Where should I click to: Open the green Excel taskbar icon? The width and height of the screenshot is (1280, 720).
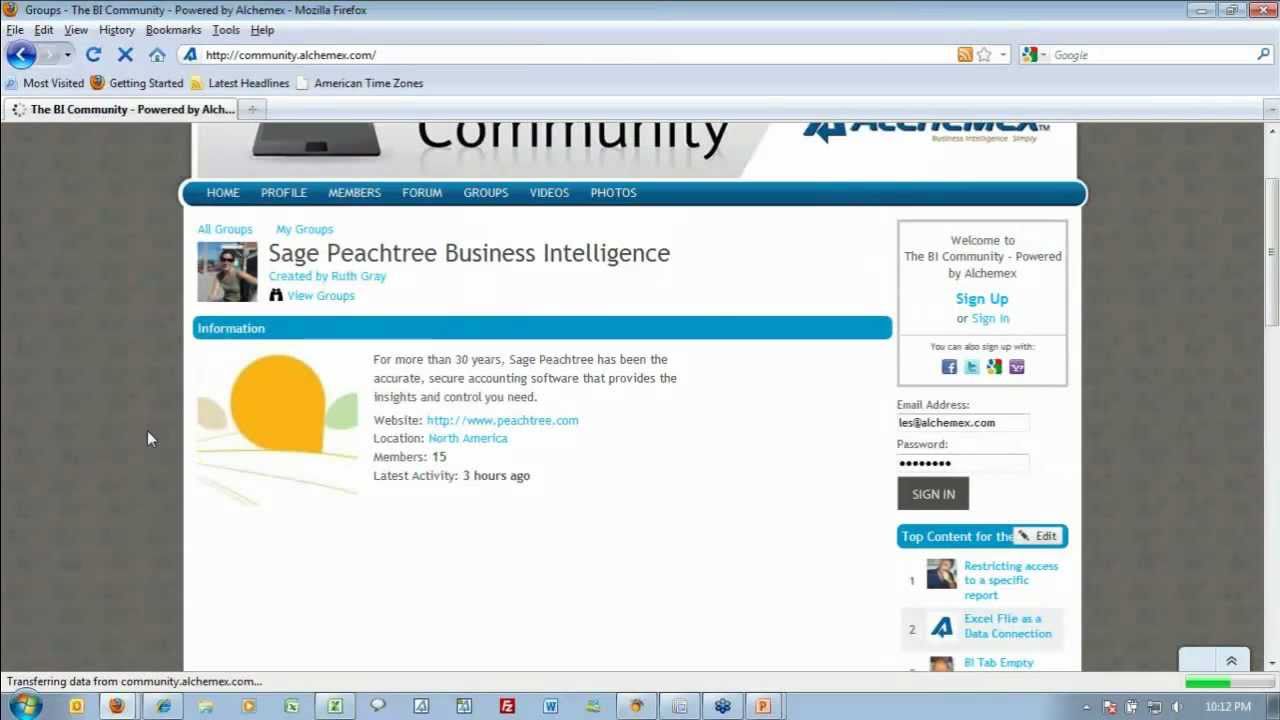[x=335, y=706]
